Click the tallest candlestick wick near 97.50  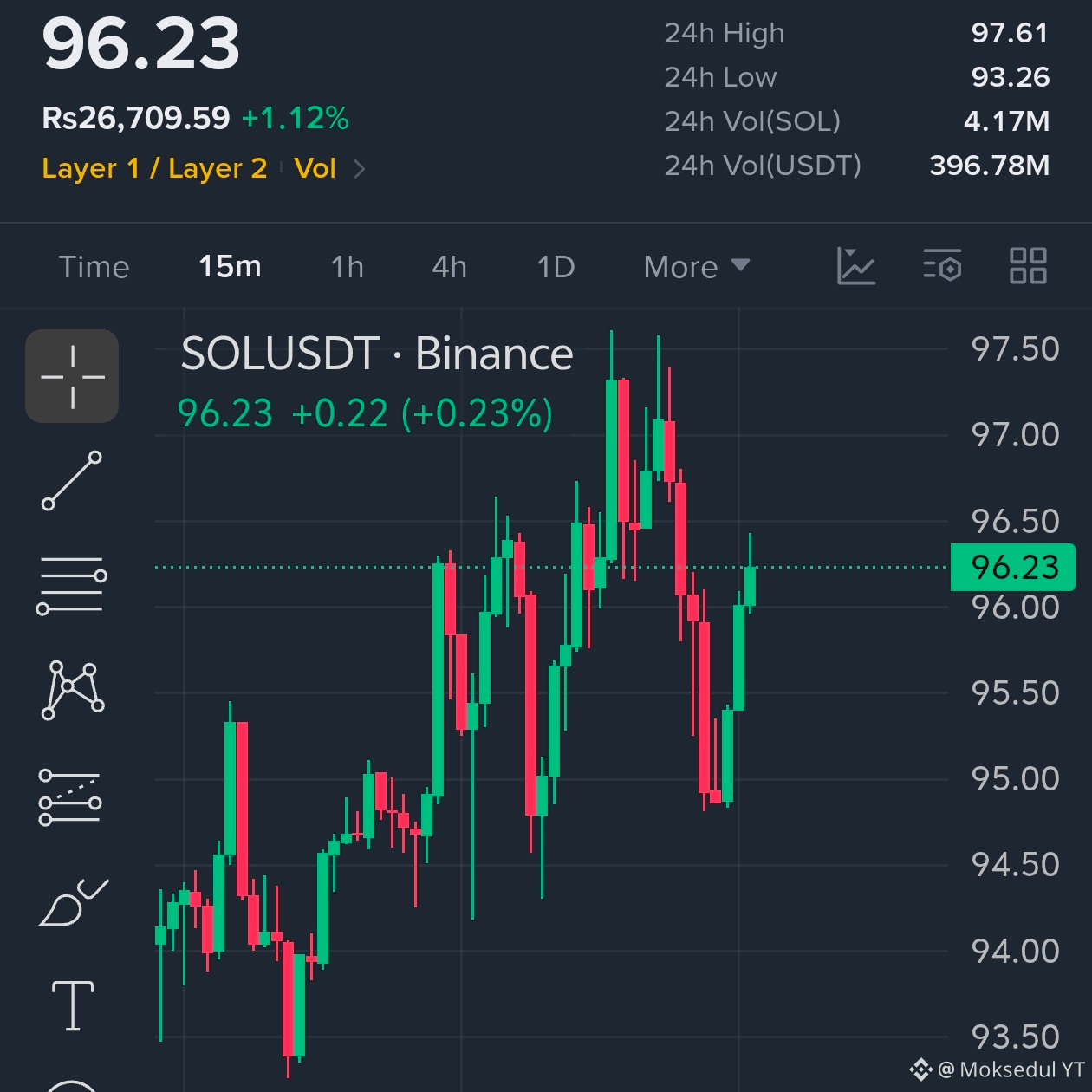611,355
